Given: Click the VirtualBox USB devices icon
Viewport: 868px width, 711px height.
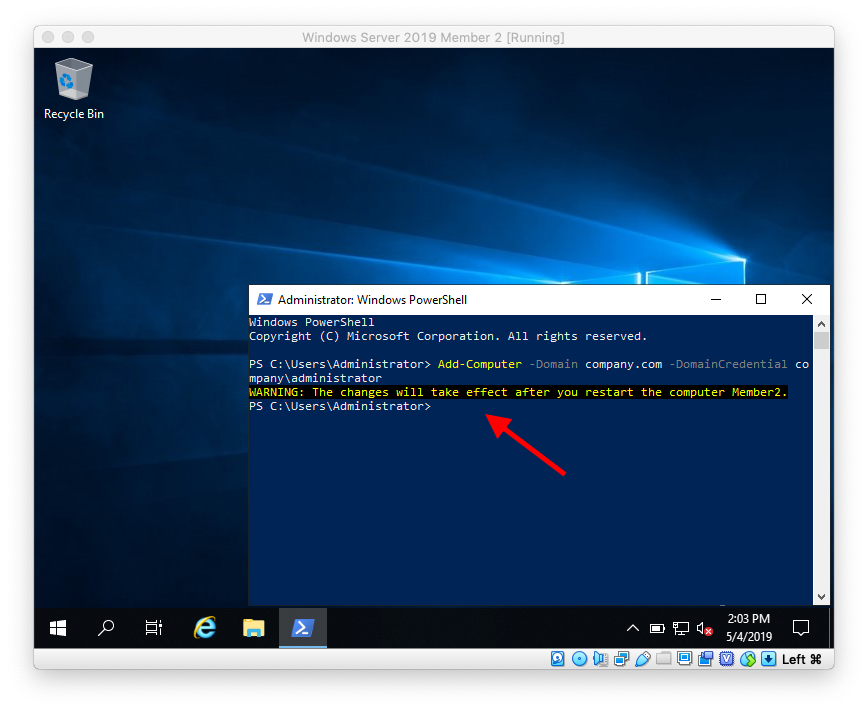Looking at the screenshot, I should pos(644,658).
